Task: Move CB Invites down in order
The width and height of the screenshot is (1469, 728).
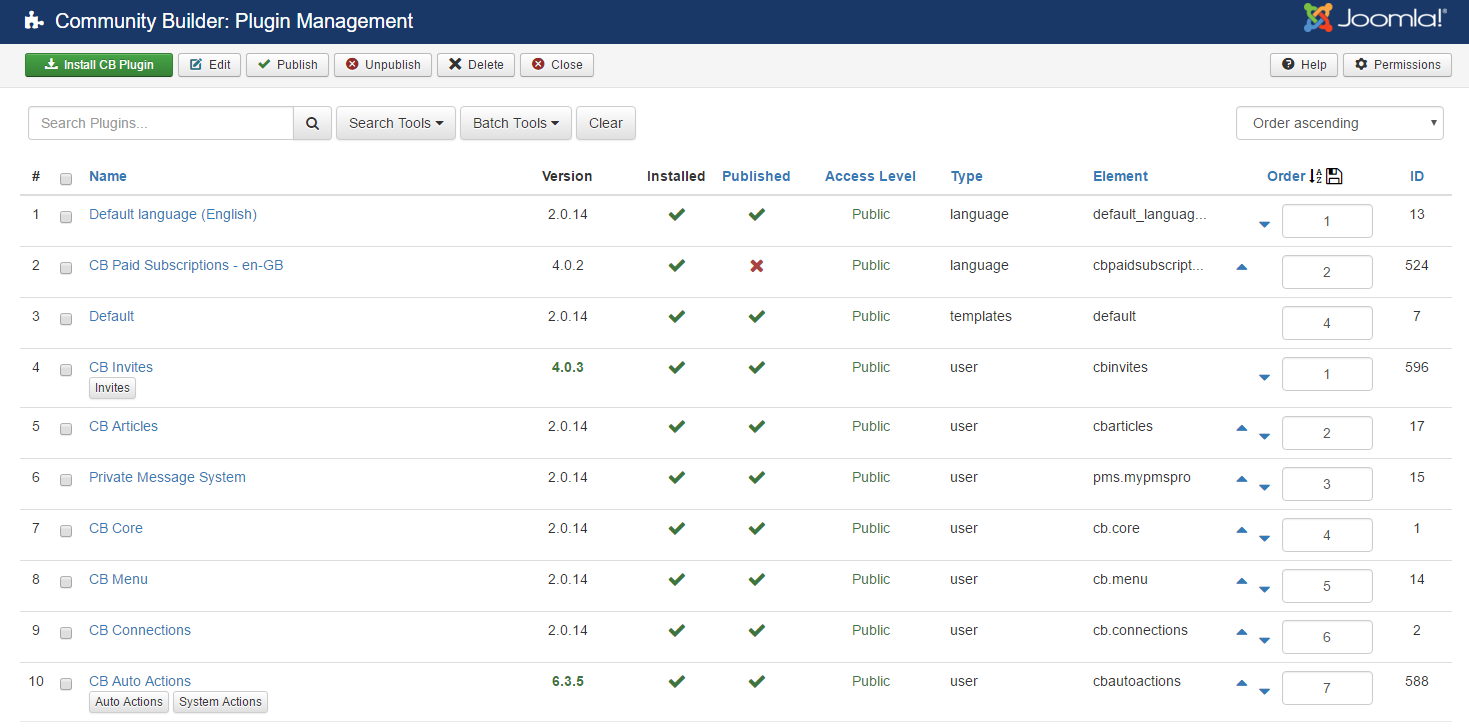Action: [1264, 378]
